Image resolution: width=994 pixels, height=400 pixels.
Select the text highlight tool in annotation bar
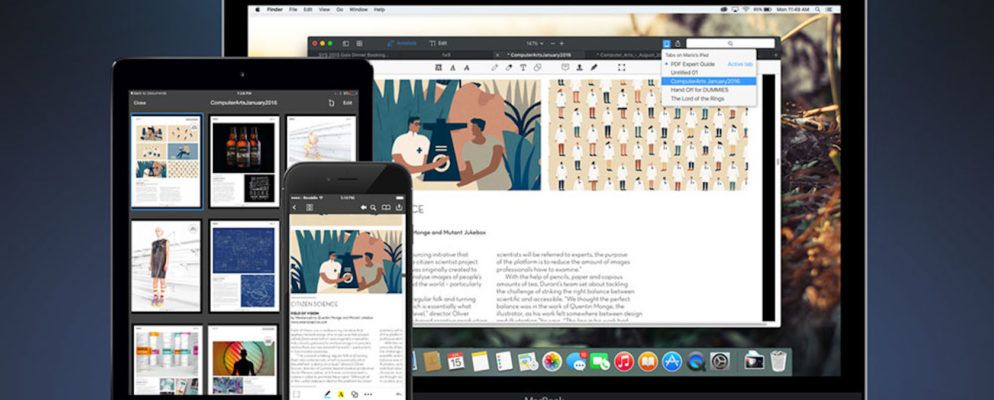click(439, 67)
